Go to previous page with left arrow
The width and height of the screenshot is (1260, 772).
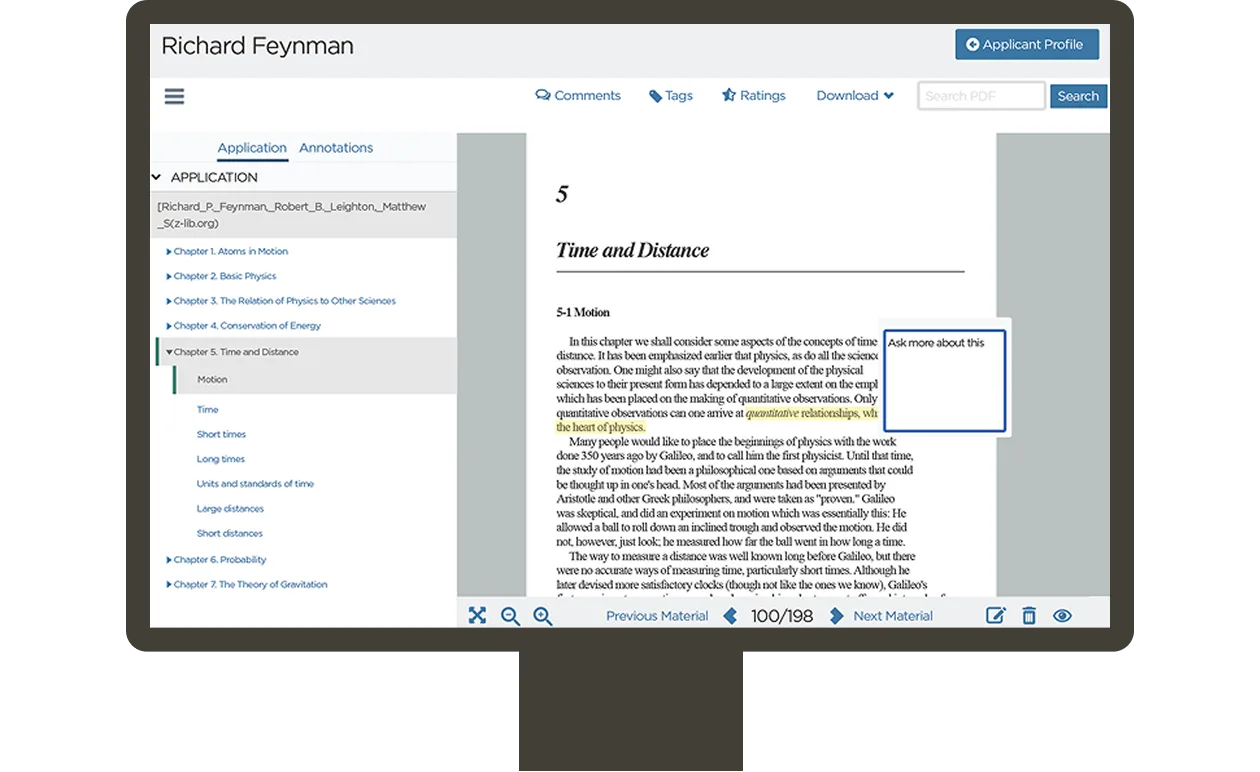pyautogui.click(x=730, y=616)
